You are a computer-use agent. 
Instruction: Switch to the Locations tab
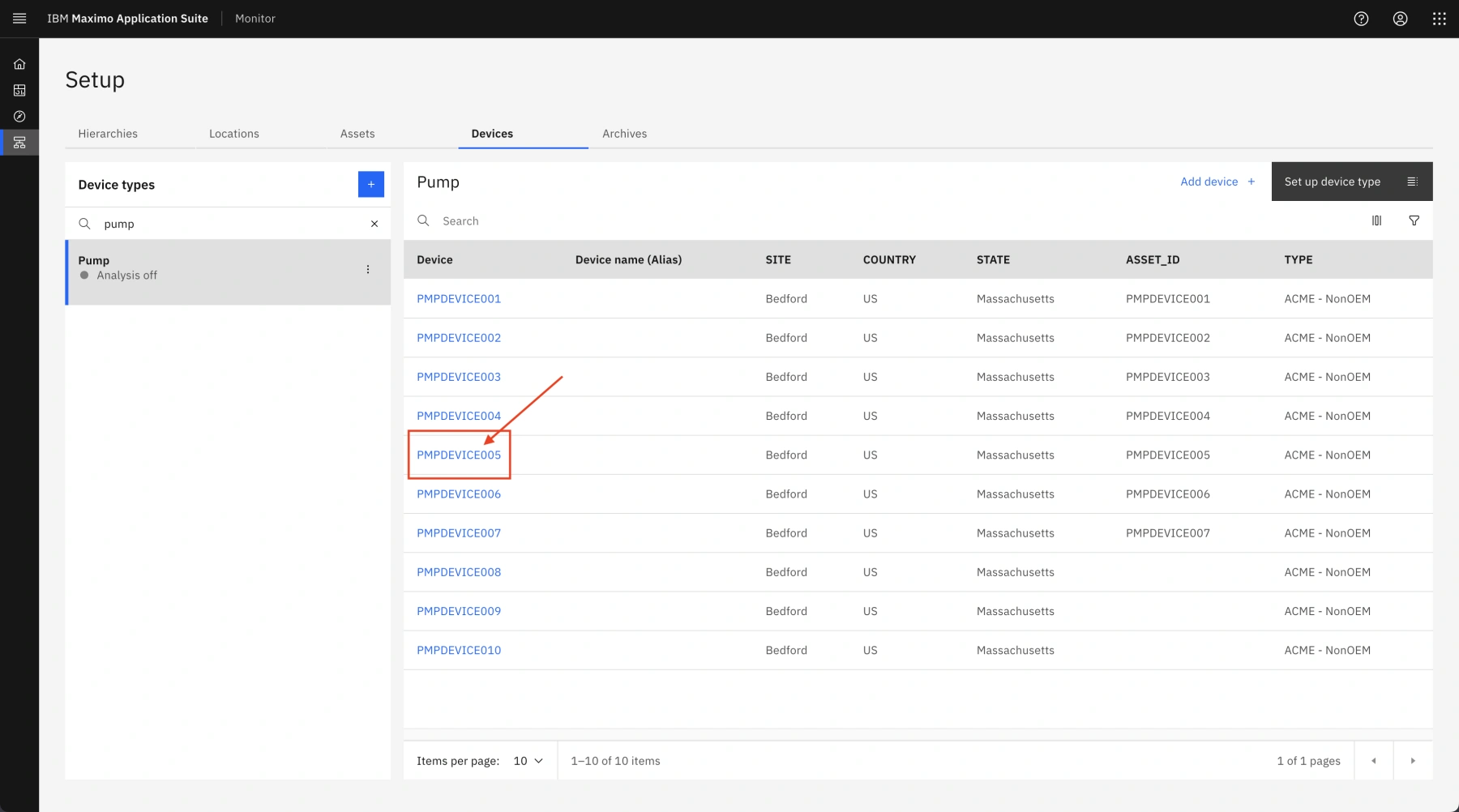(x=234, y=134)
